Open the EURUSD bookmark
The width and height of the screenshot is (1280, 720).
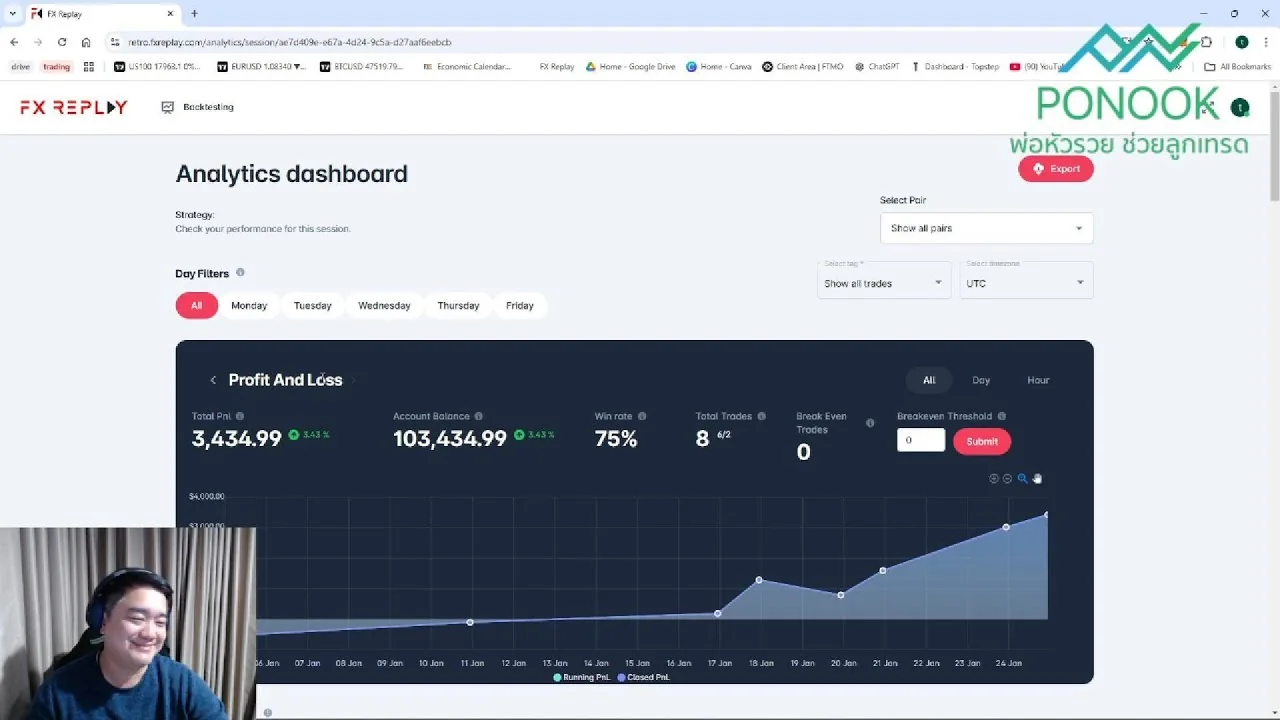click(261, 67)
